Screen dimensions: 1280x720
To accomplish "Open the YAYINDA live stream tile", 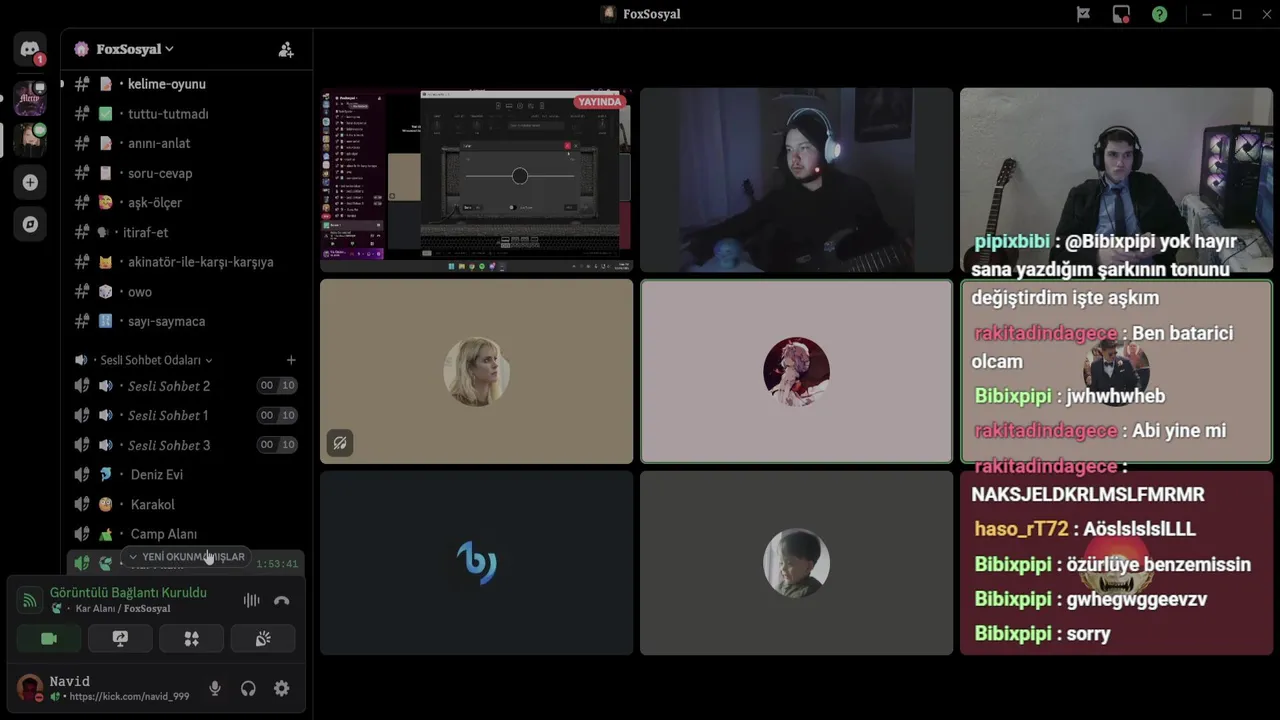I will click(x=476, y=180).
